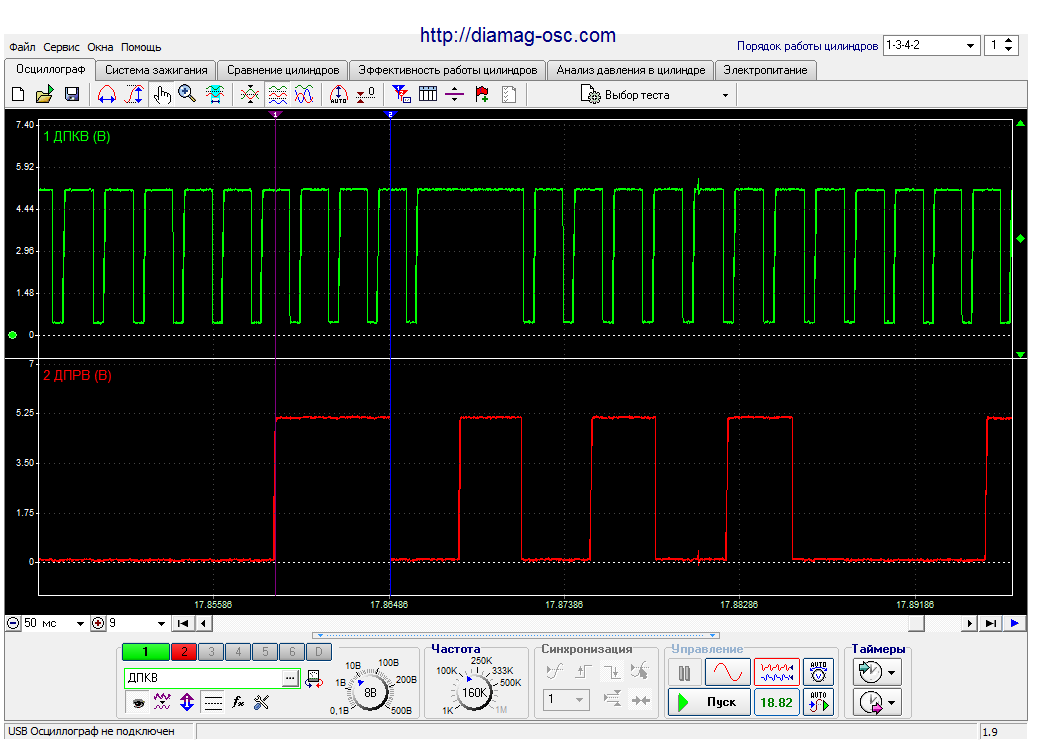Viewport: 1040px width, 744px height.
Task: Save the oscillogram with floppy disk icon
Action: pos(72,95)
